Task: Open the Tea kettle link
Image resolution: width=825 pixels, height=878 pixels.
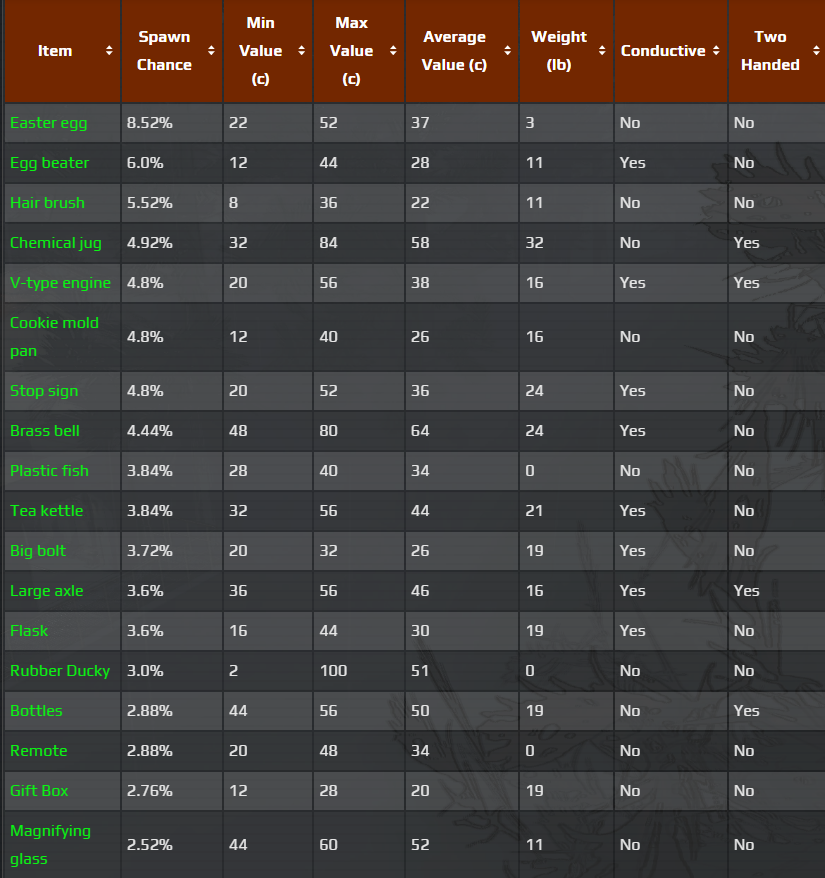Action: pyautogui.click(x=47, y=511)
